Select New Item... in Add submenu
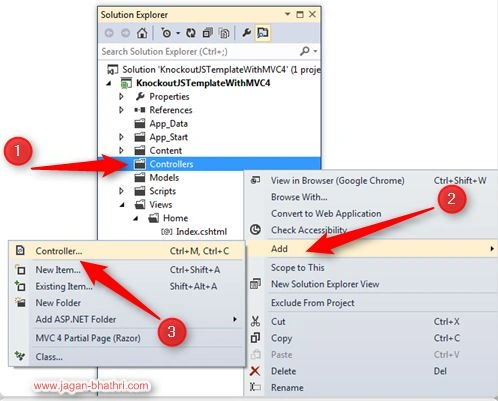The height and width of the screenshot is (401, 498). click(126, 270)
